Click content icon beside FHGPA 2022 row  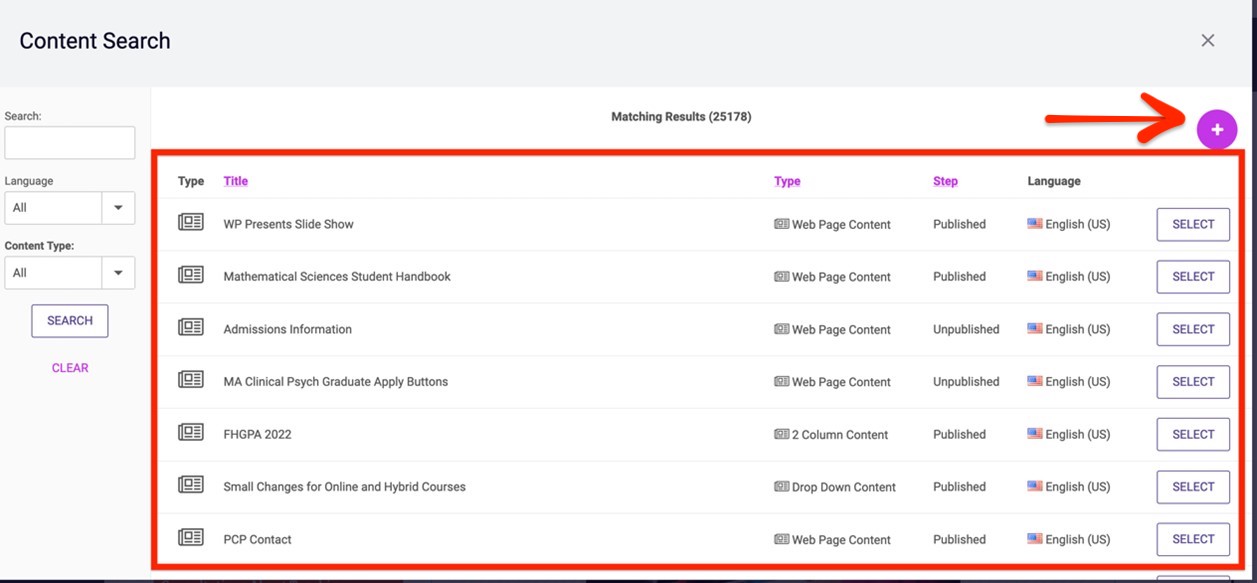[x=191, y=433]
